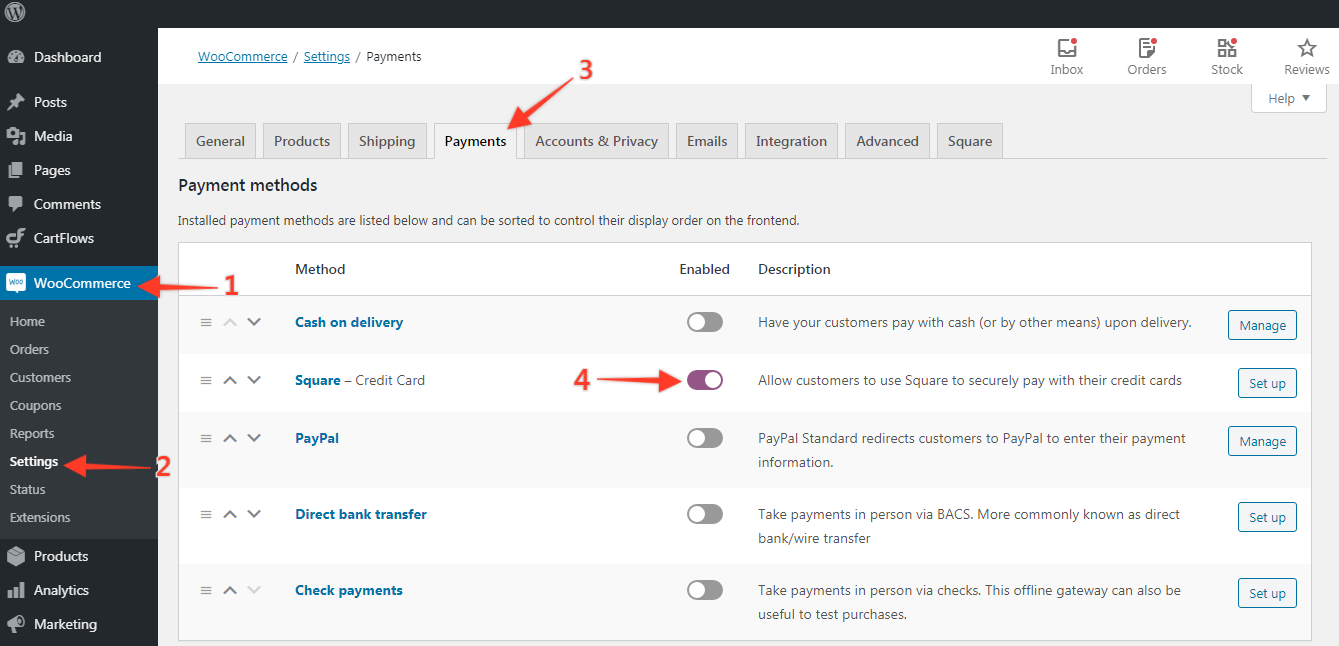The image size is (1339, 646).
Task: Open the Inbox icon in header
Action: [1066, 48]
